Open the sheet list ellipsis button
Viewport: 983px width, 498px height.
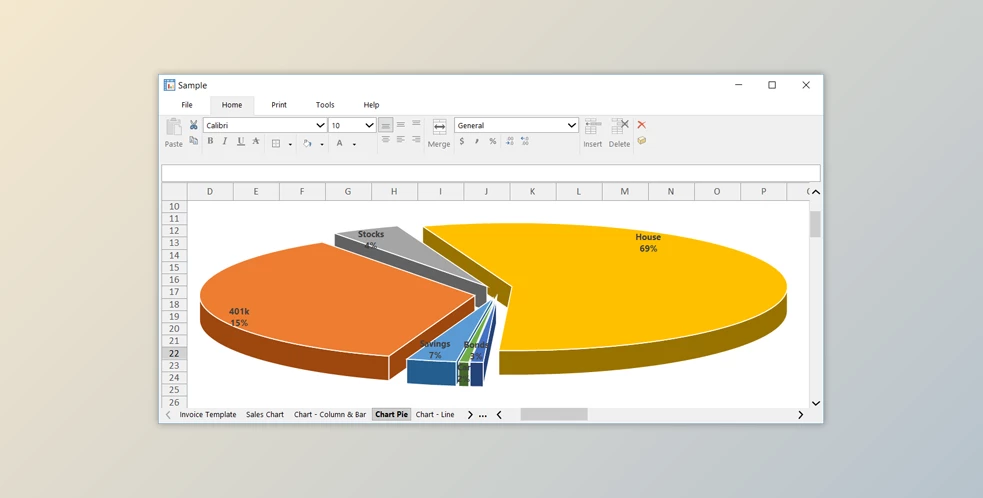tap(483, 415)
